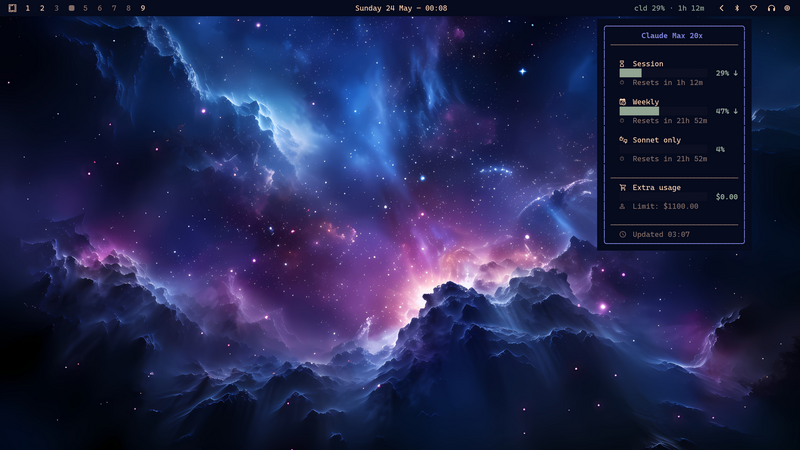Screen dimensions: 800x450
Task: Click the 'cld 29% · 1h 12m' usage indicator
Action: (x=669, y=8)
